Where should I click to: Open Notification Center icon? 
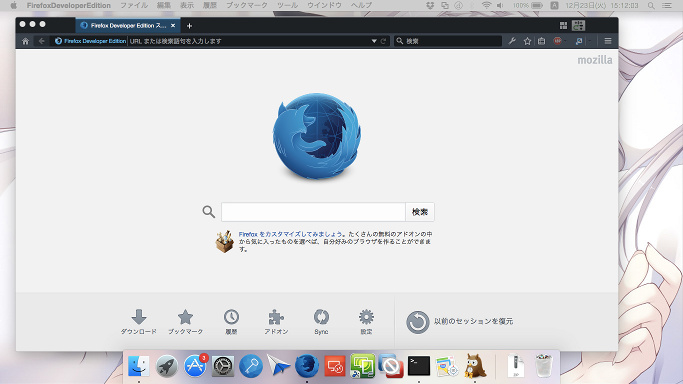click(667, 5)
